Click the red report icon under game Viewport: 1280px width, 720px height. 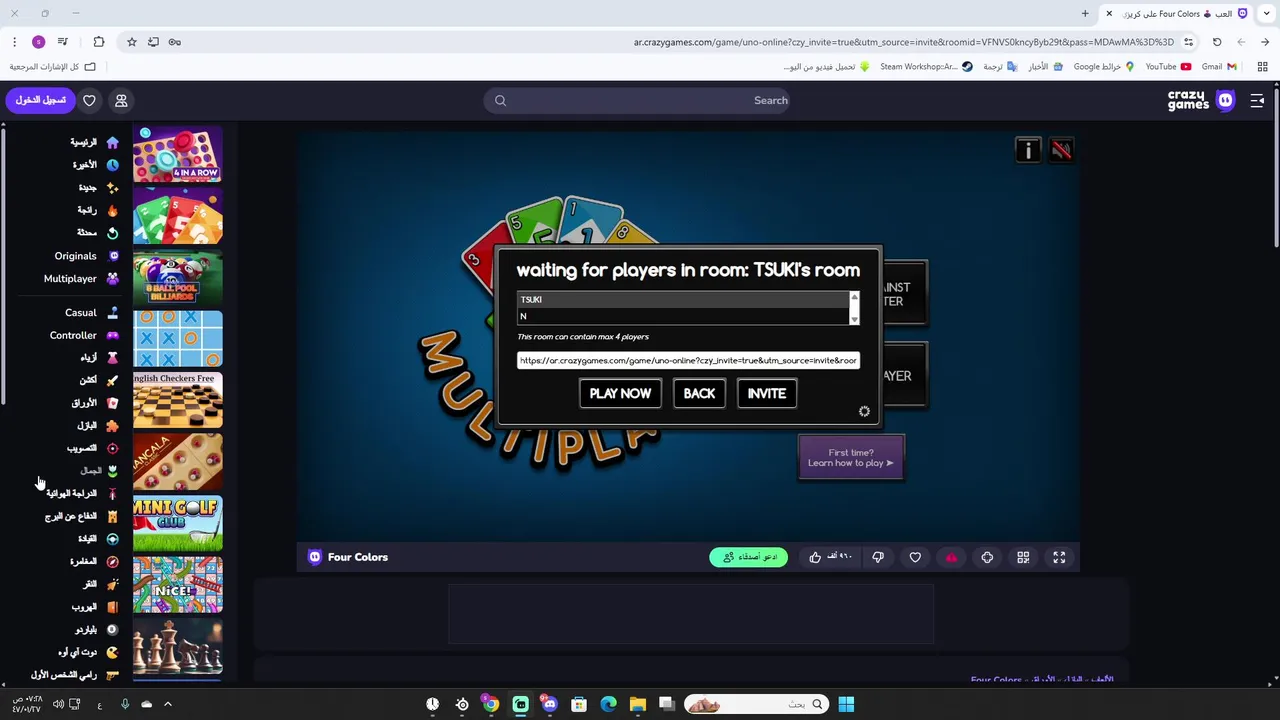[x=951, y=557]
